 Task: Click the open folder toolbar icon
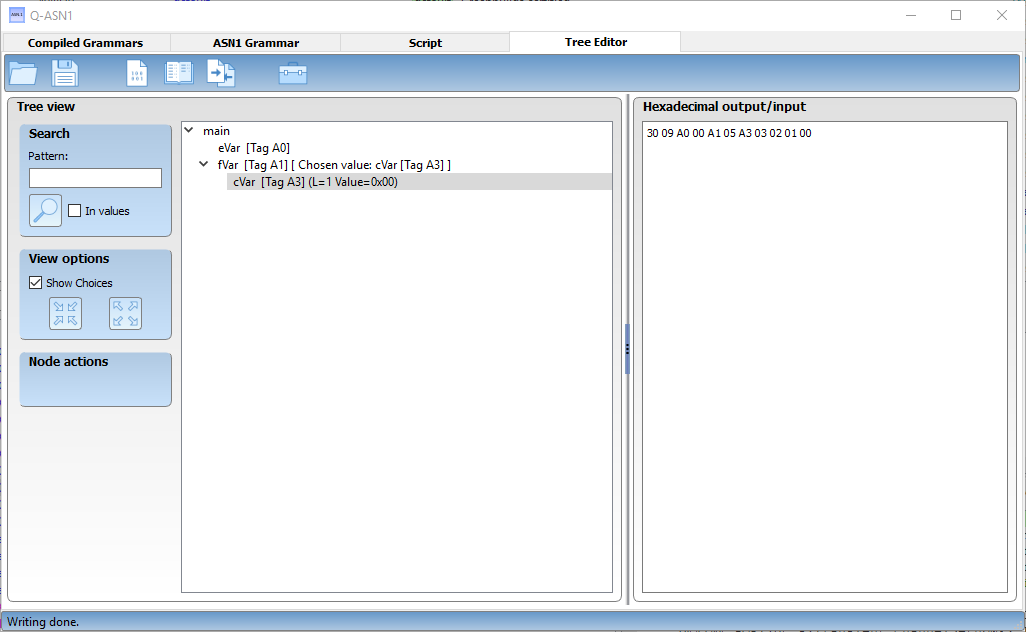tap(22, 73)
